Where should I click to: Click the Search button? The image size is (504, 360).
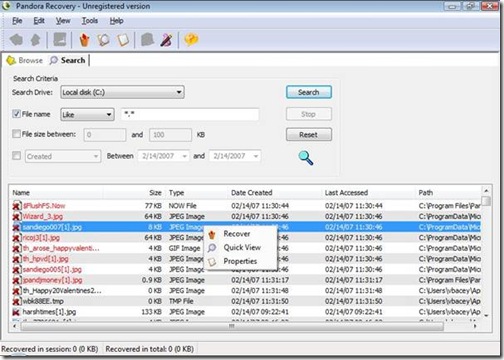309,92
